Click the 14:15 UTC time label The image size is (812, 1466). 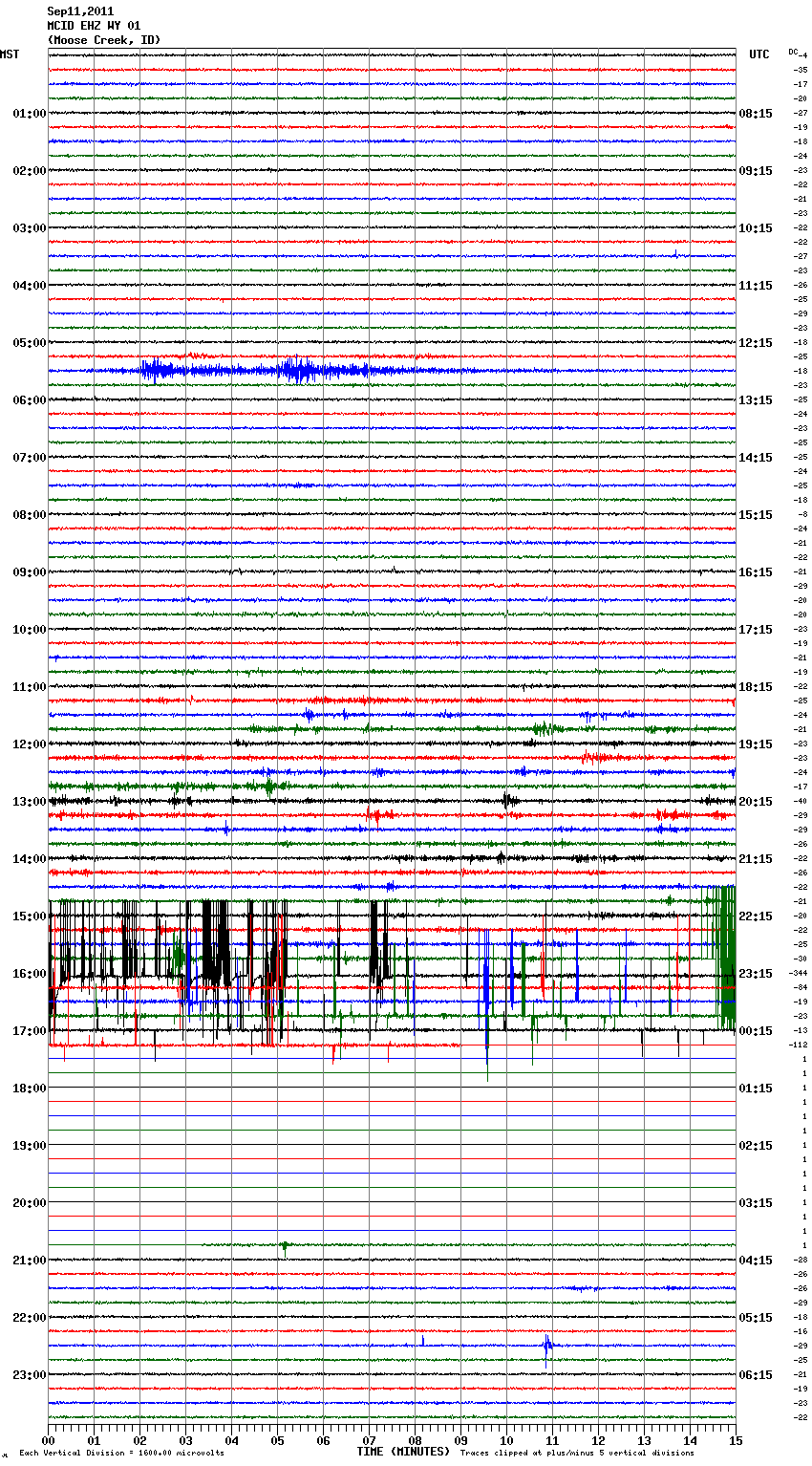(756, 458)
